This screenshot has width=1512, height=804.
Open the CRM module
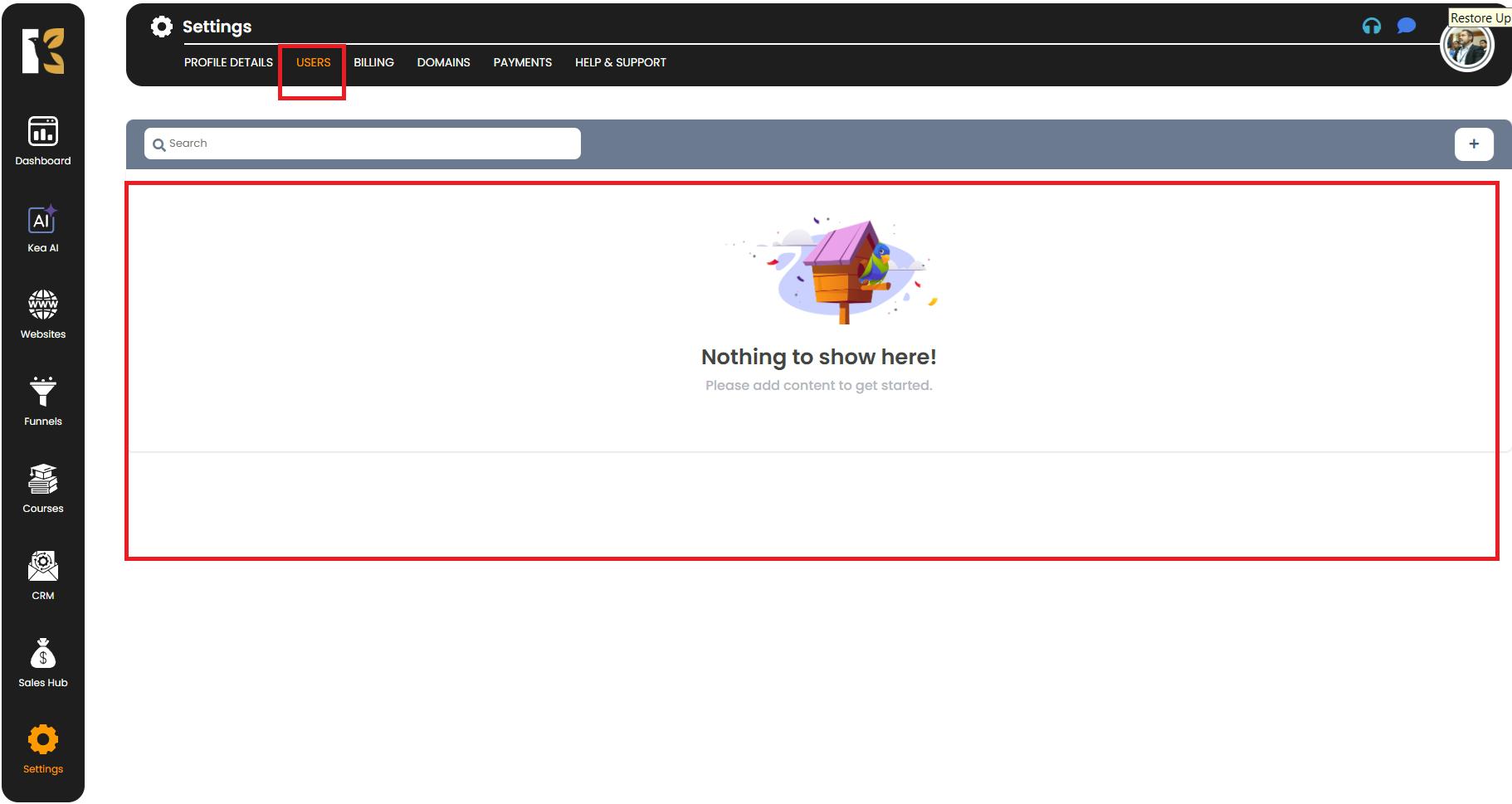coord(43,575)
